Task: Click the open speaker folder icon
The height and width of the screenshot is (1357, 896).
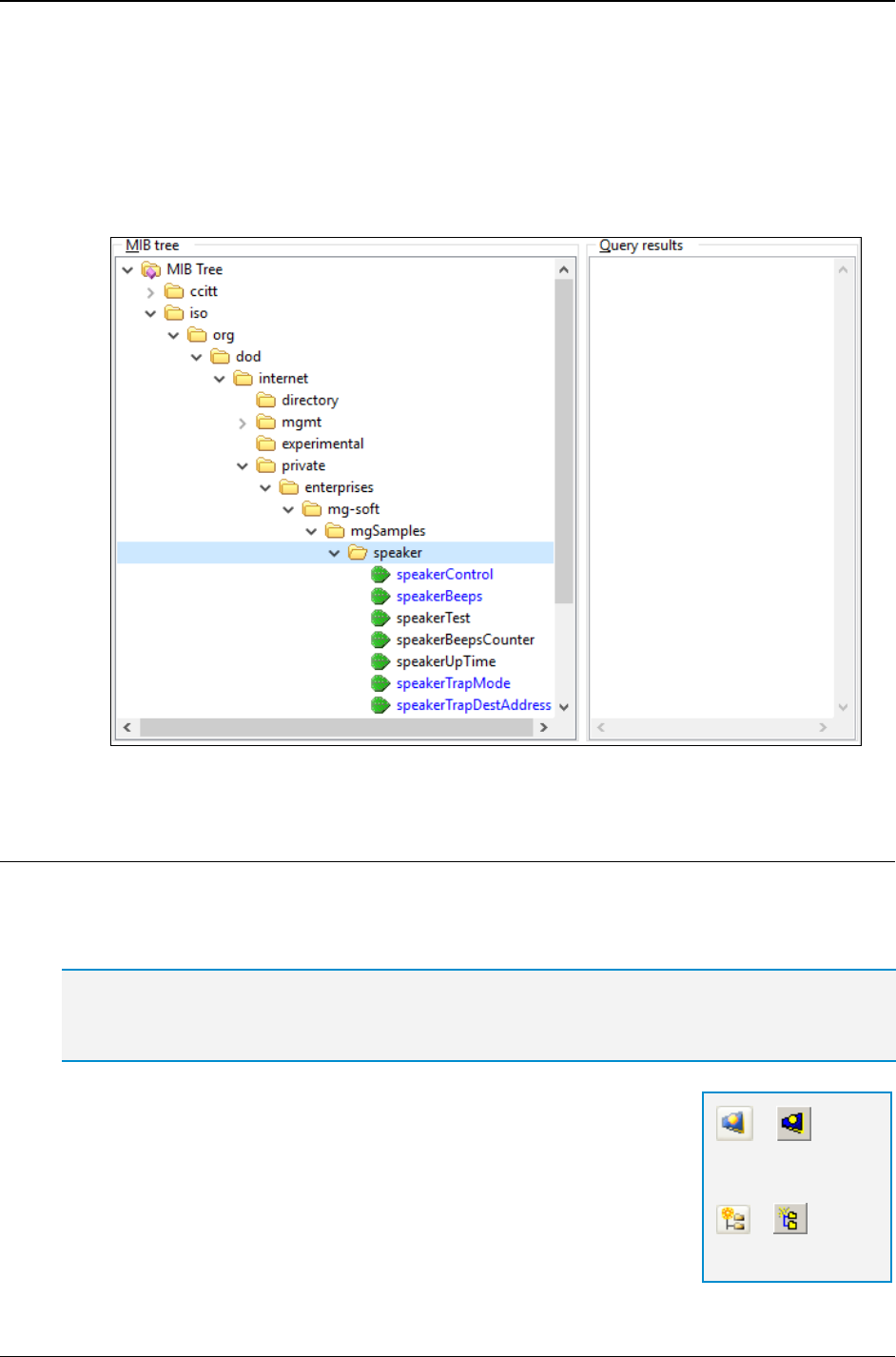Action: tap(358, 553)
